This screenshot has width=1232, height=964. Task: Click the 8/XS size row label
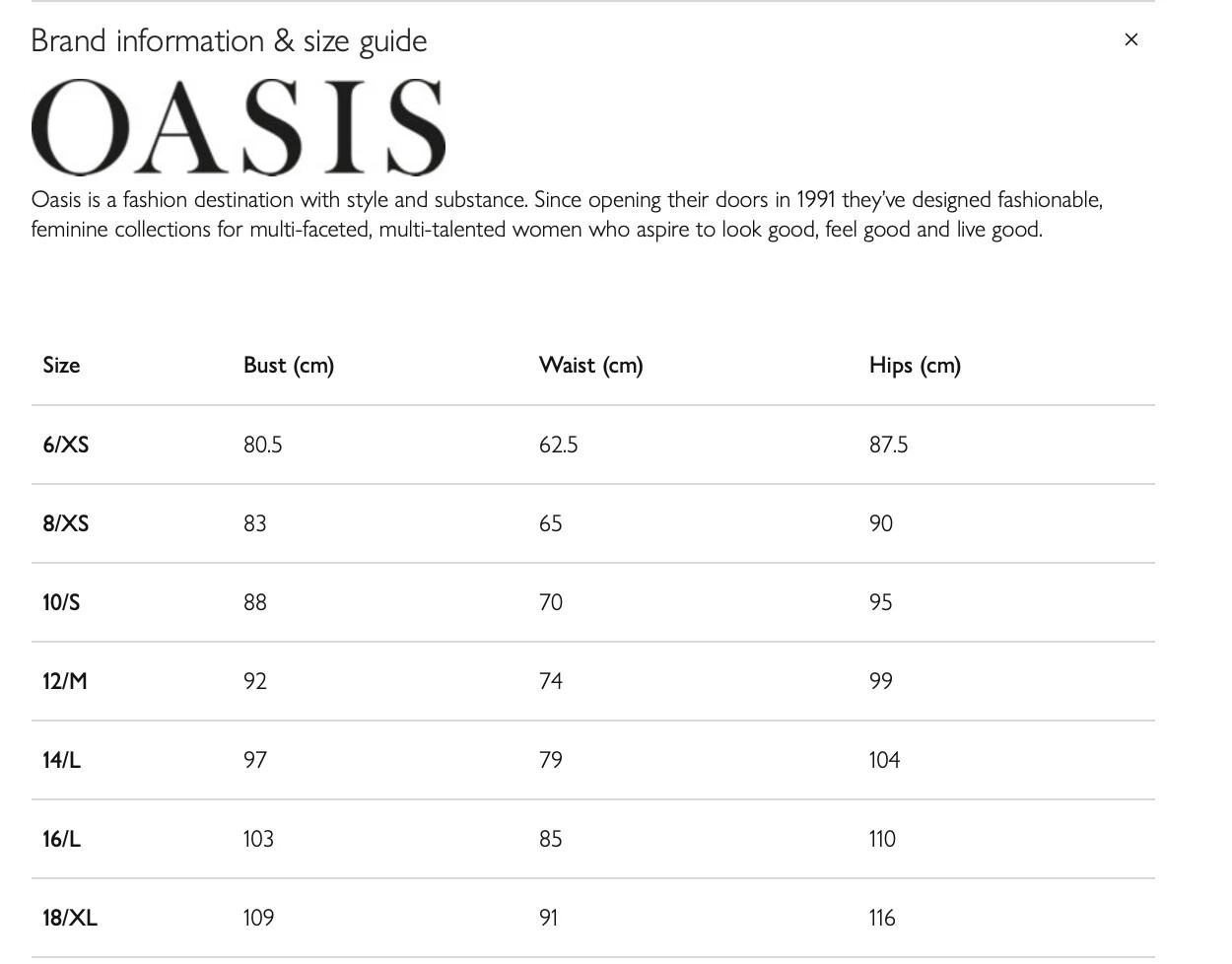pos(65,523)
